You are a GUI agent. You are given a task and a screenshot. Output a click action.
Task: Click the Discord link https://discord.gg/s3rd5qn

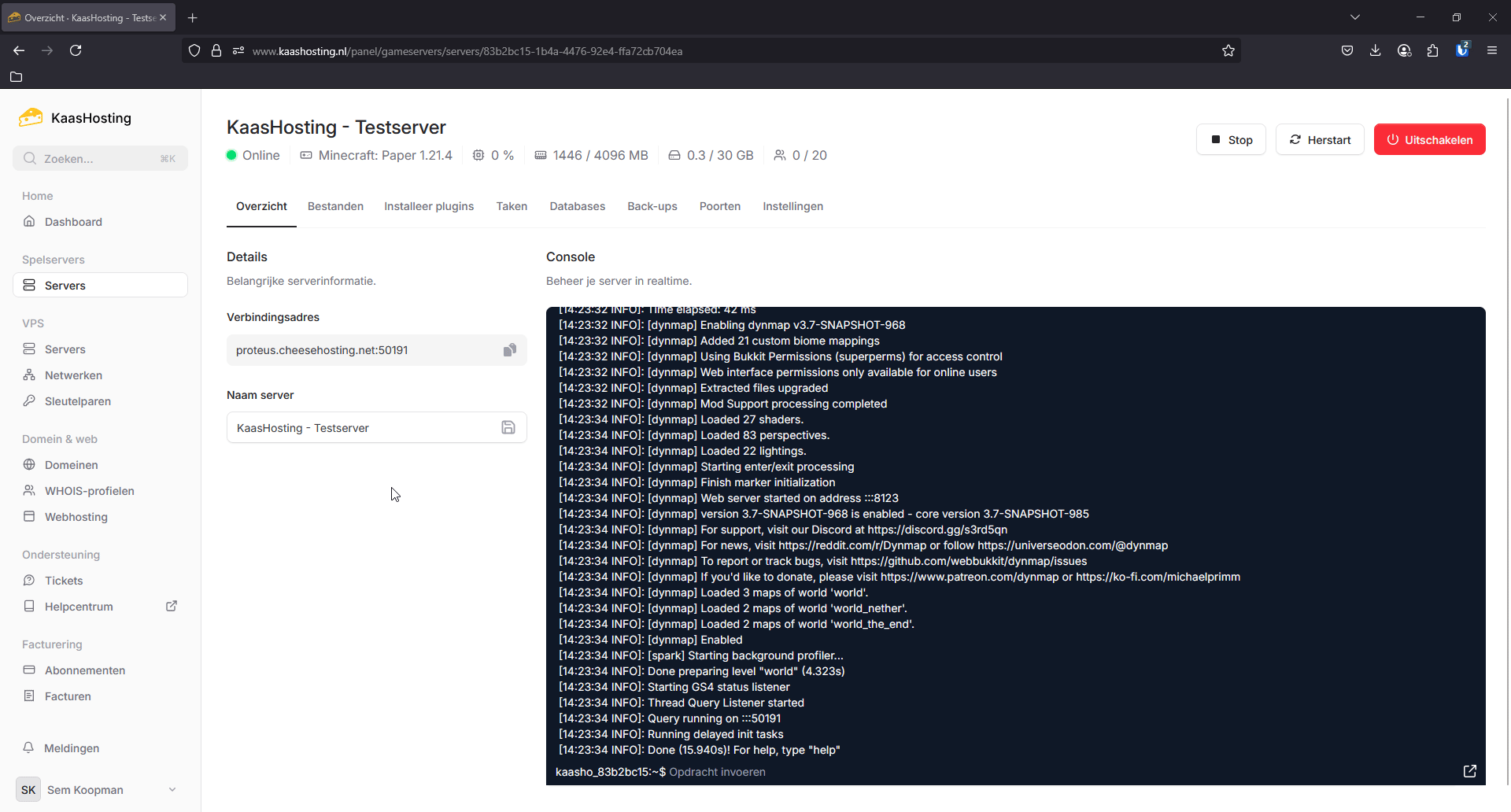937,530
